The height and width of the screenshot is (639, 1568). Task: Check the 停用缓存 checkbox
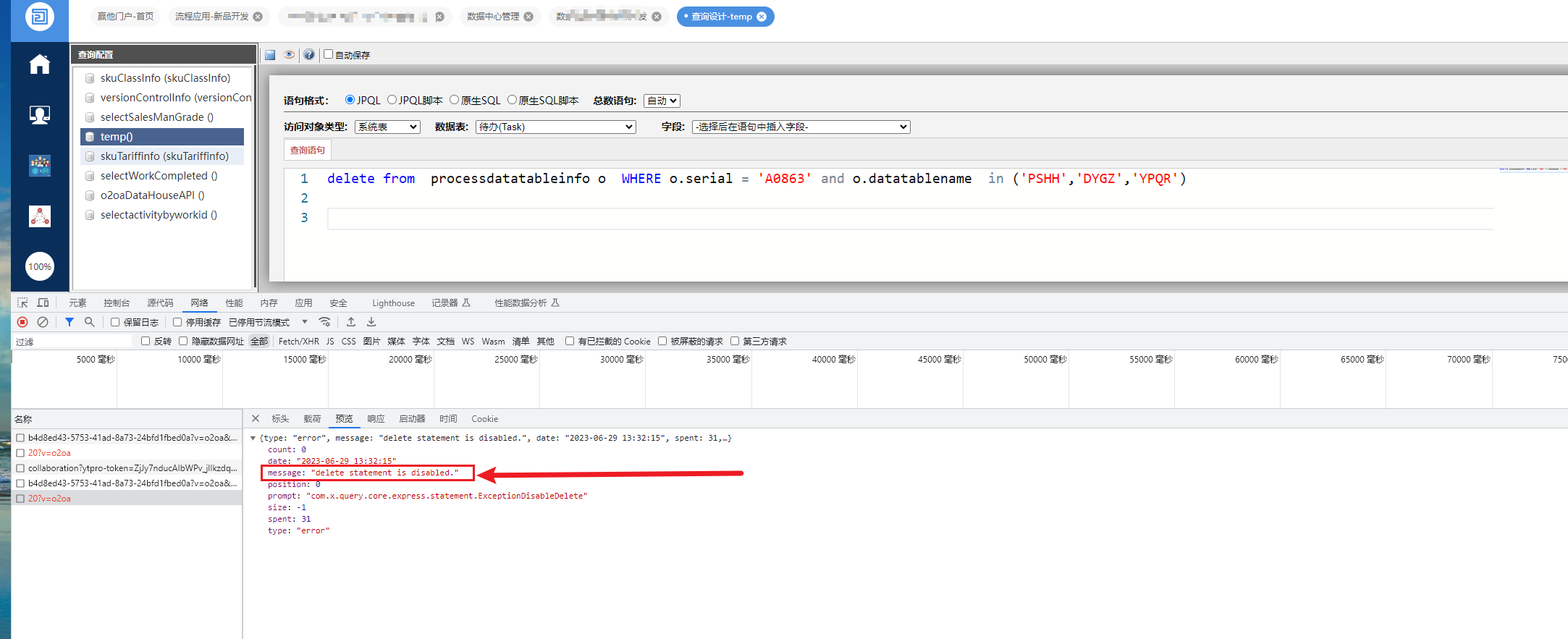point(177,322)
